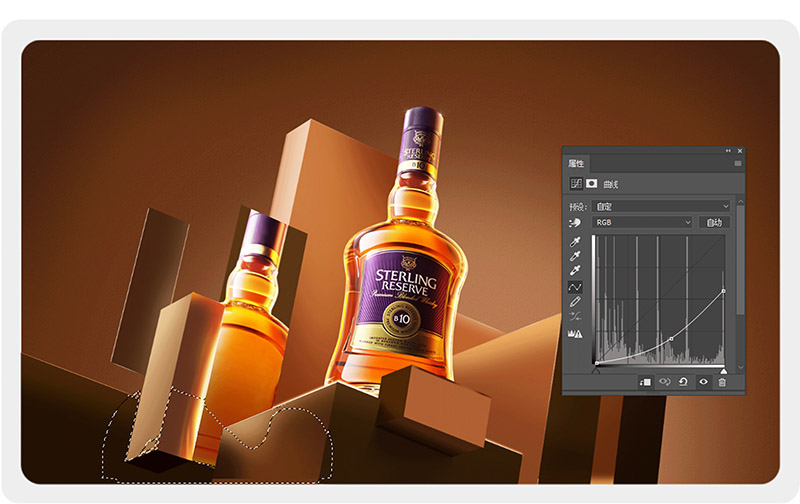This screenshot has width=800, height=504.
Task: Click the black point input slider triangle
Action: [x=595, y=371]
